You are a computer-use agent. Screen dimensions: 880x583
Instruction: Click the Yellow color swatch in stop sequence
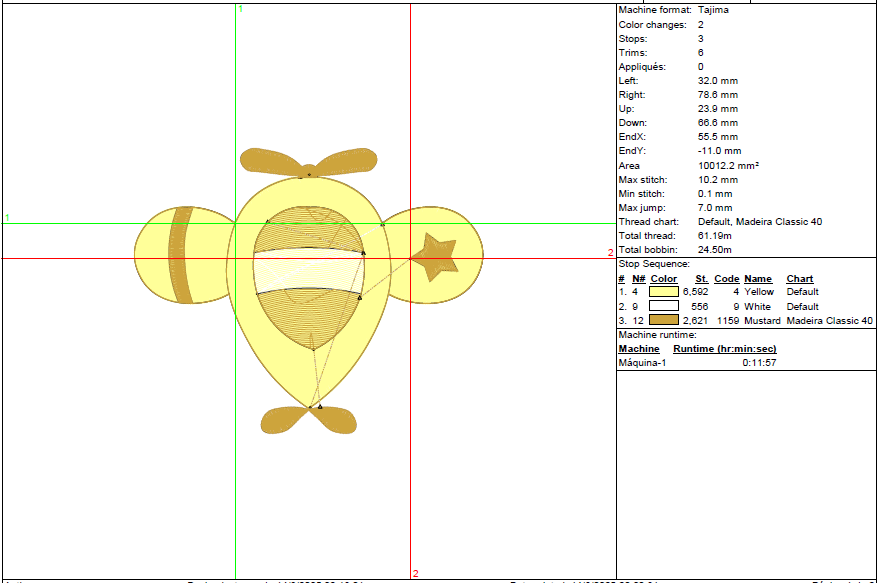pos(664,292)
